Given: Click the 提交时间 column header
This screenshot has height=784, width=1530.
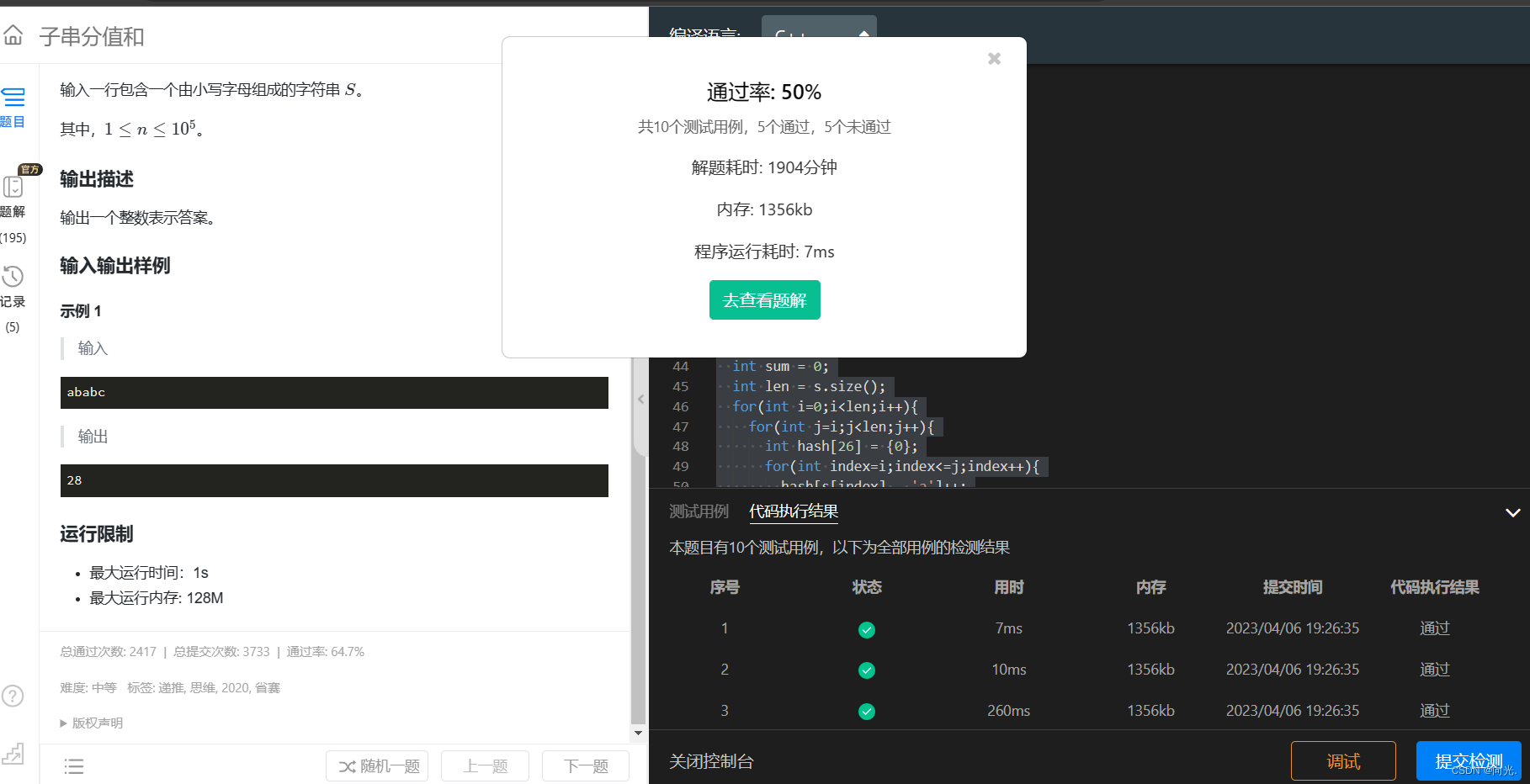Looking at the screenshot, I should [1293, 587].
